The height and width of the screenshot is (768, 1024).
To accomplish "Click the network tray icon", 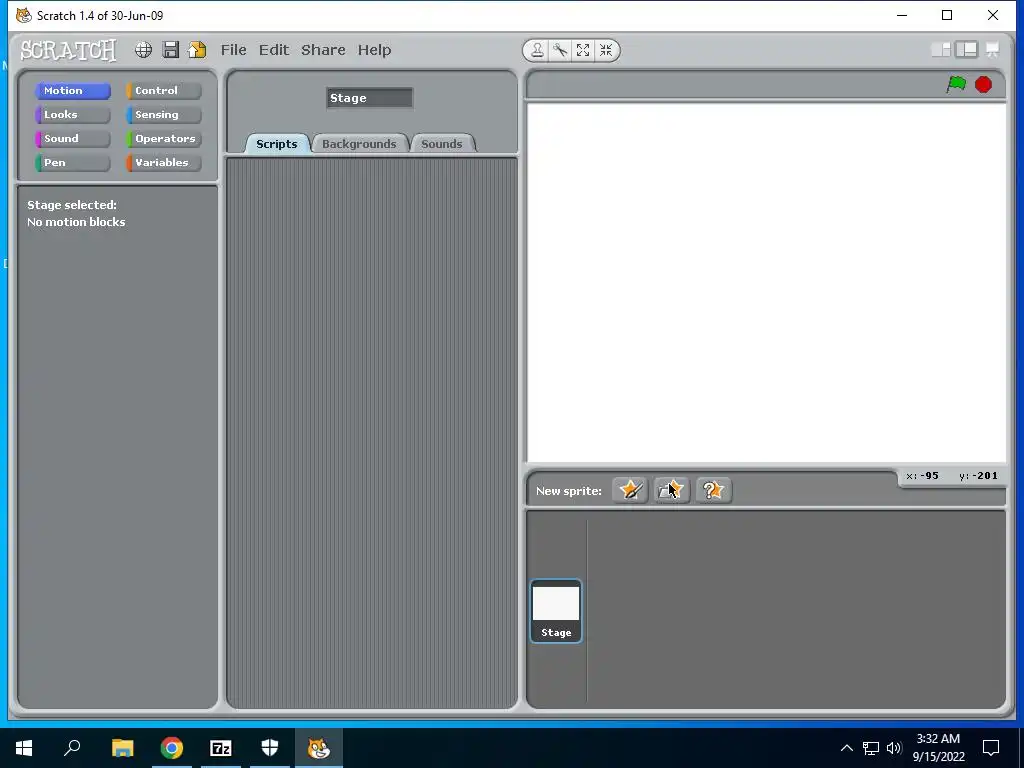I will click(871, 748).
